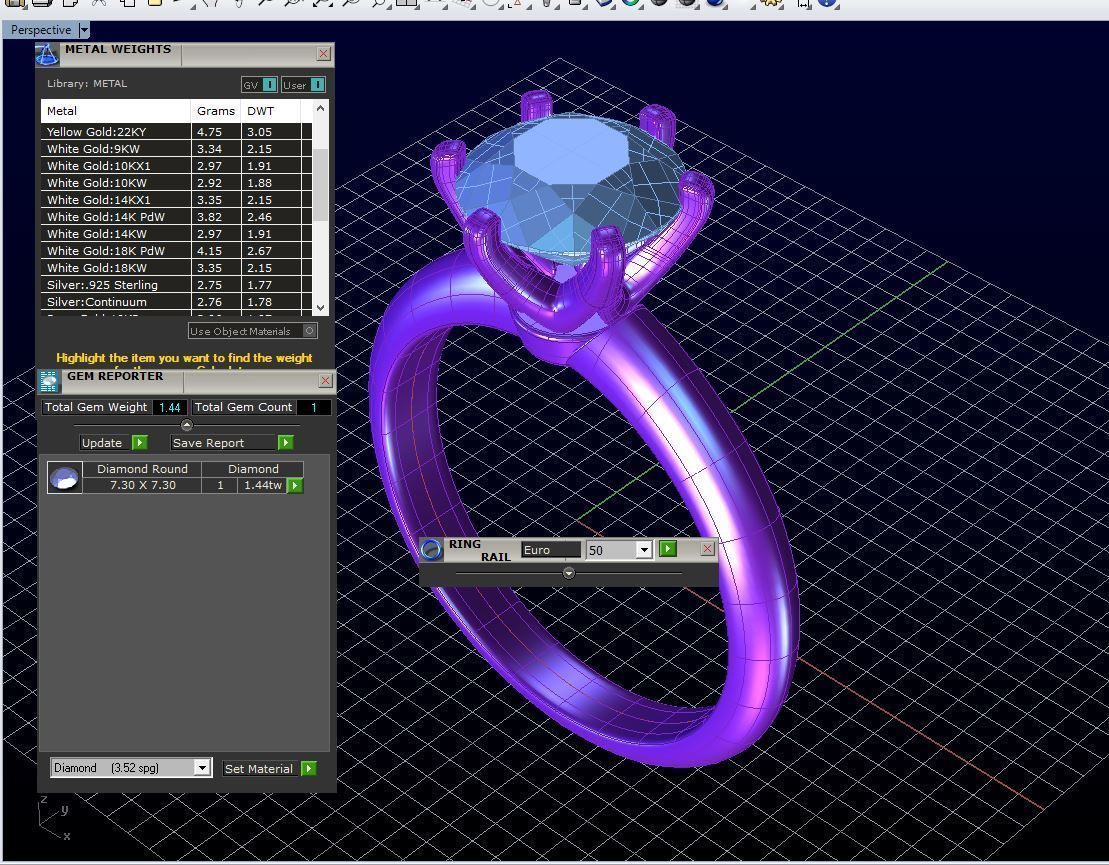Click the Grams column header

click(216, 111)
